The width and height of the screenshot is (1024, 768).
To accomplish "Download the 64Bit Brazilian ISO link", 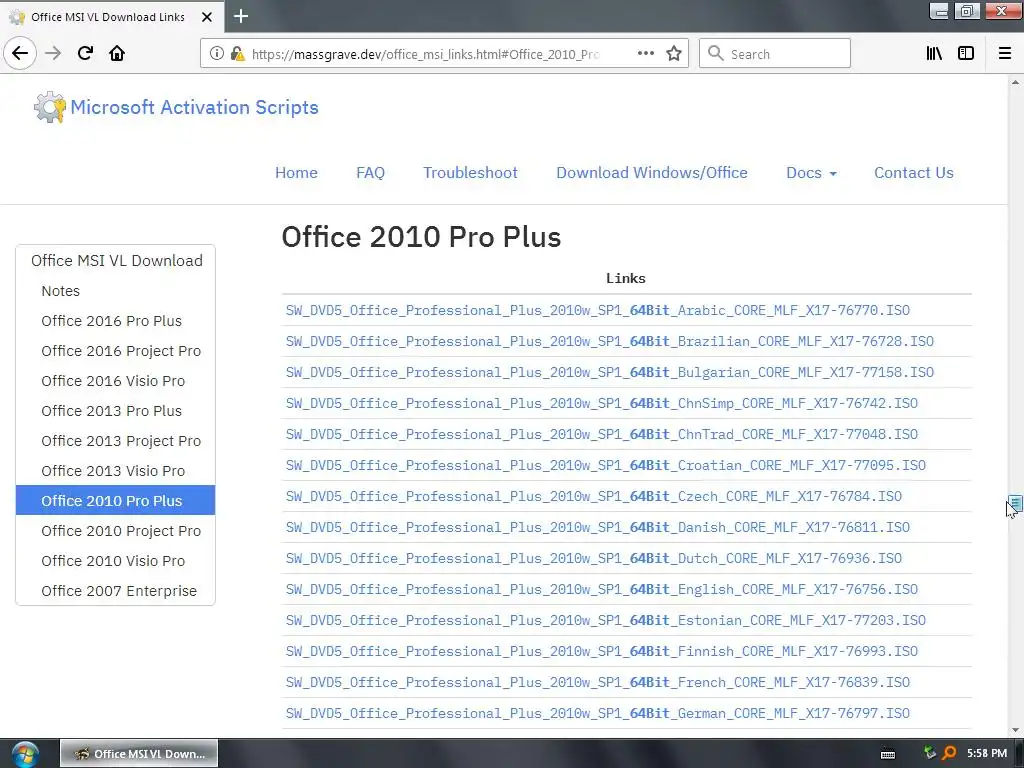I will (609, 342).
